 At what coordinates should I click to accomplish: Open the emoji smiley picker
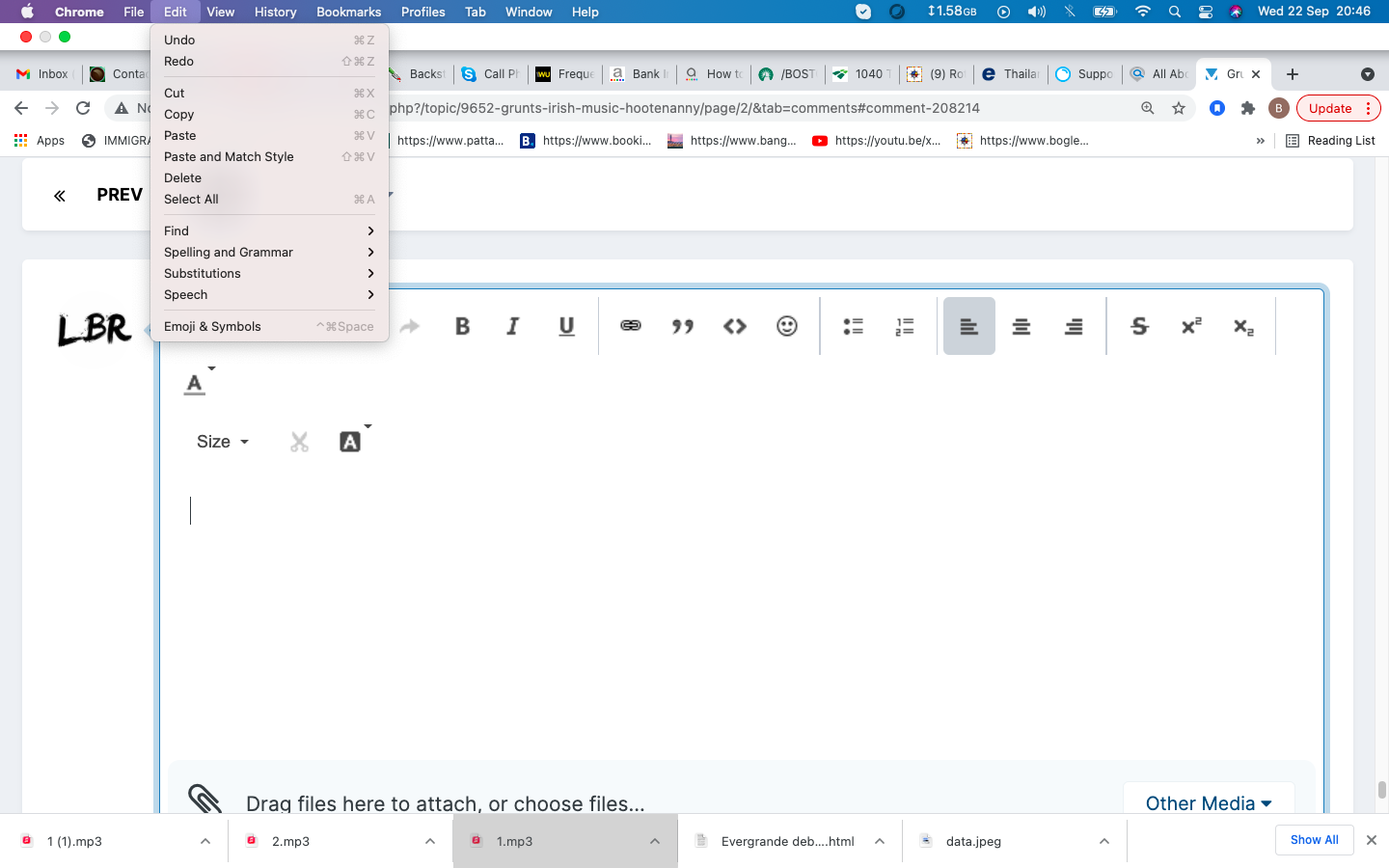[787, 326]
